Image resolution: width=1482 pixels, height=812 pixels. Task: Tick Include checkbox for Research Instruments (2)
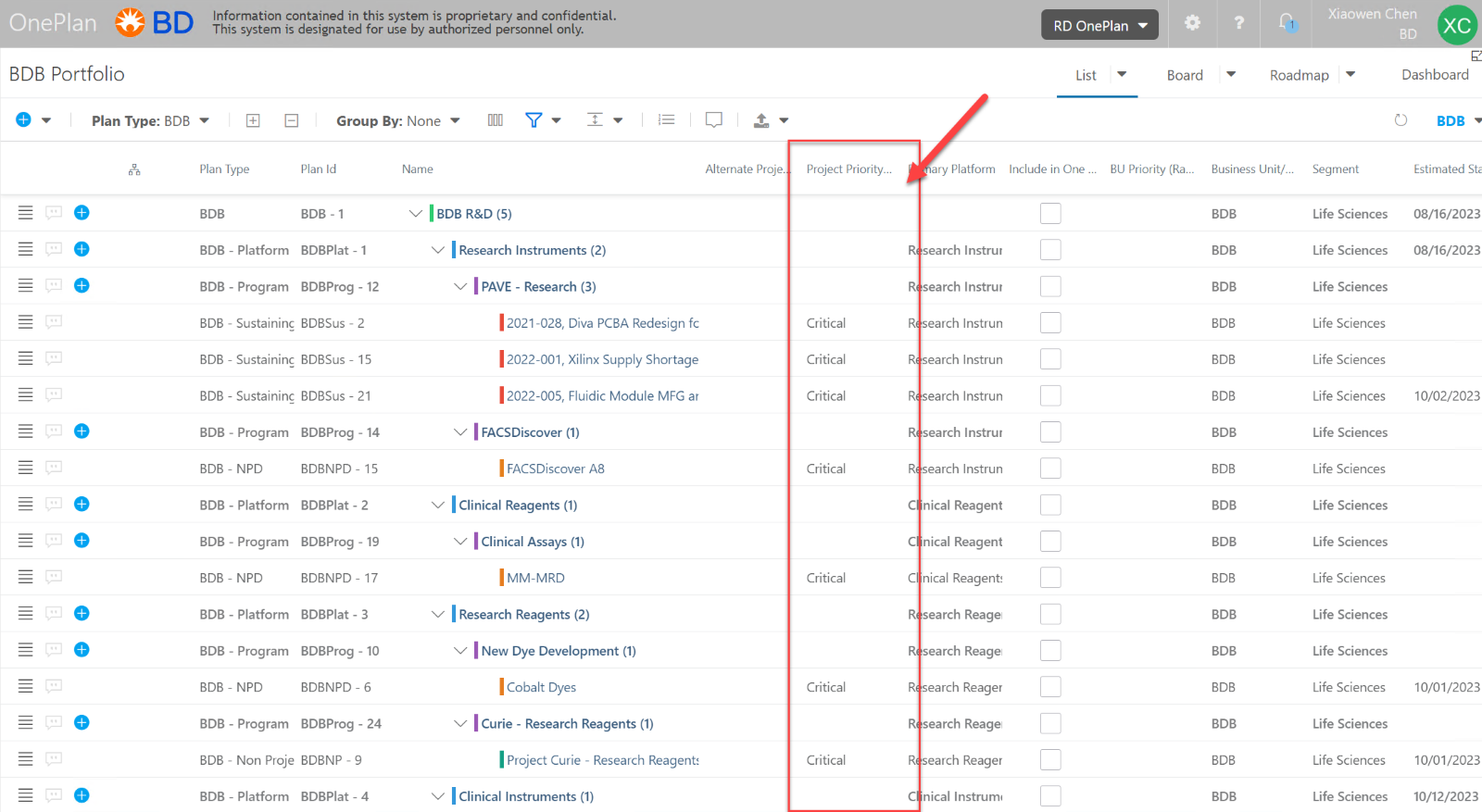point(1050,250)
